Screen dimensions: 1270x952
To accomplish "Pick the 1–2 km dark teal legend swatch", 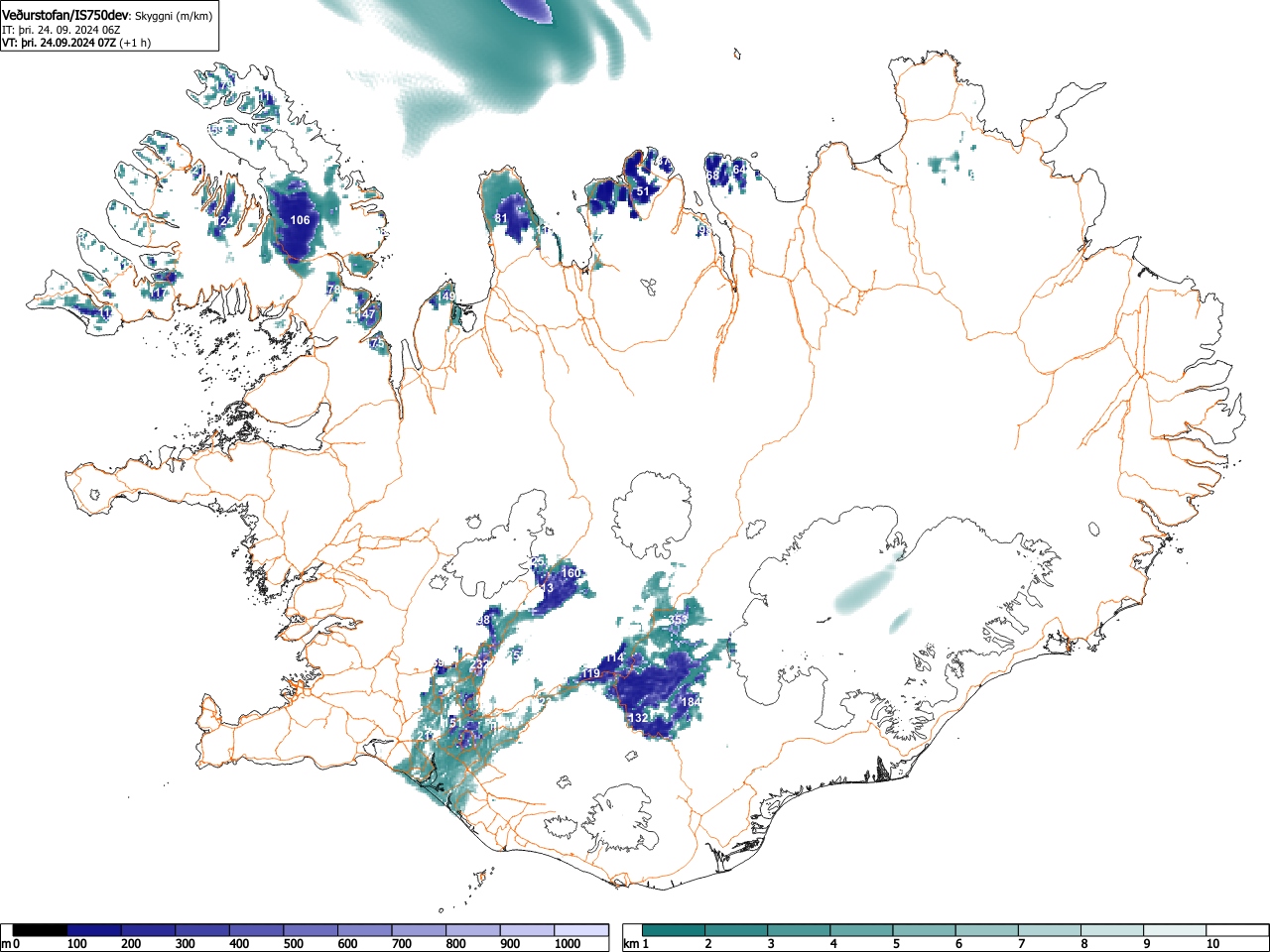I will pos(674,930).
